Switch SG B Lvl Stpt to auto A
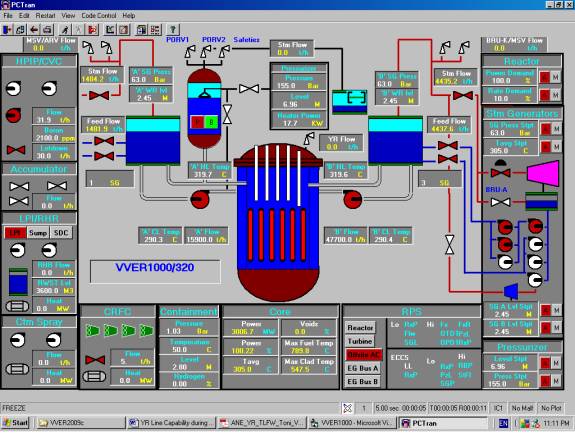 546,327
